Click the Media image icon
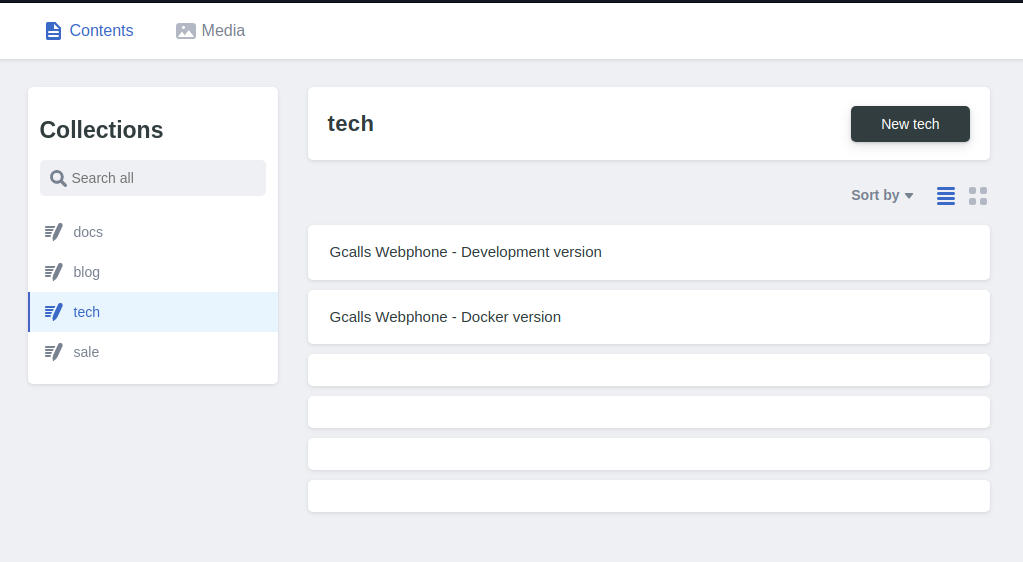1023x562 pixels. (x=186, y=31)
